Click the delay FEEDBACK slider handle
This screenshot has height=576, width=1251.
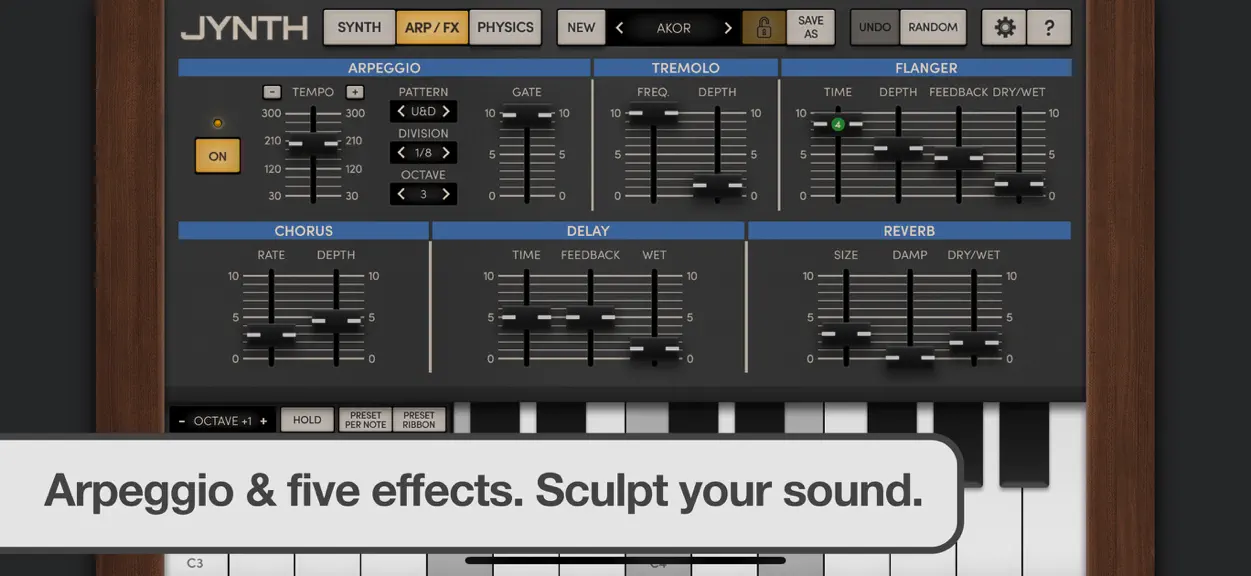point(590,318)
